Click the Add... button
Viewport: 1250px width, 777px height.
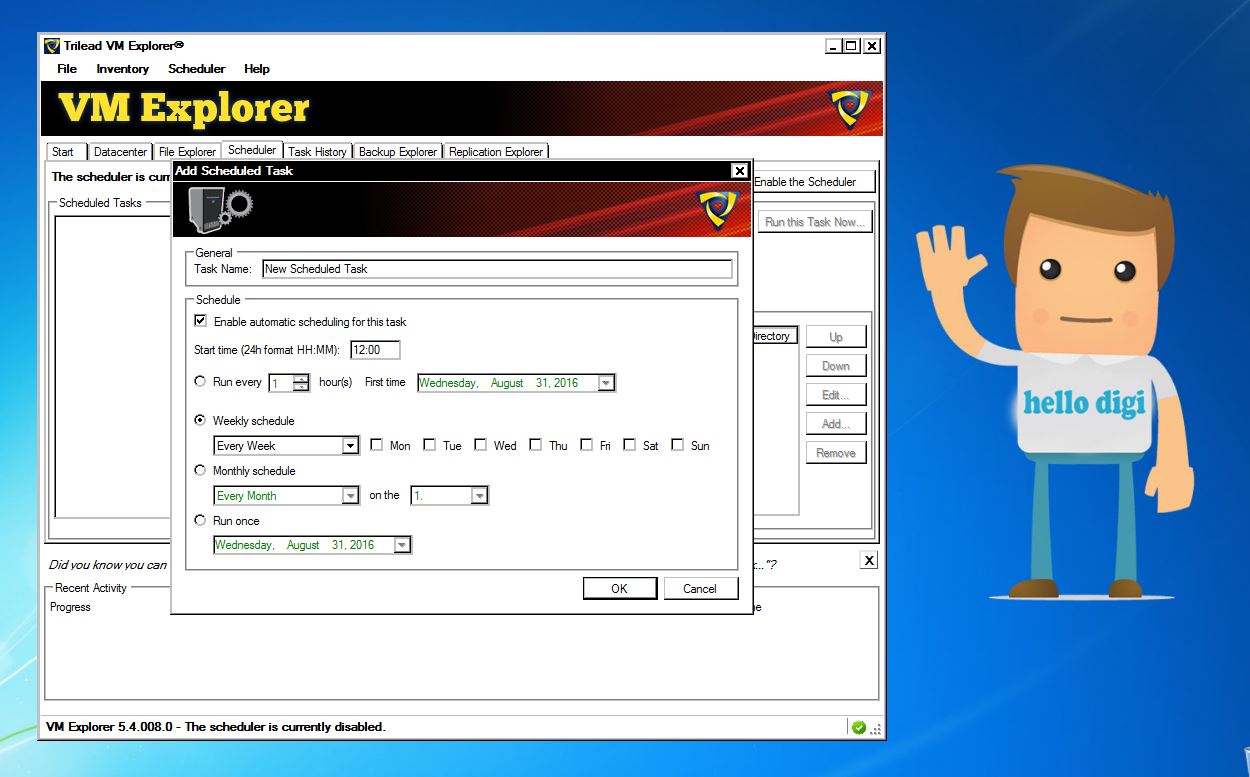tap(836, 424)
